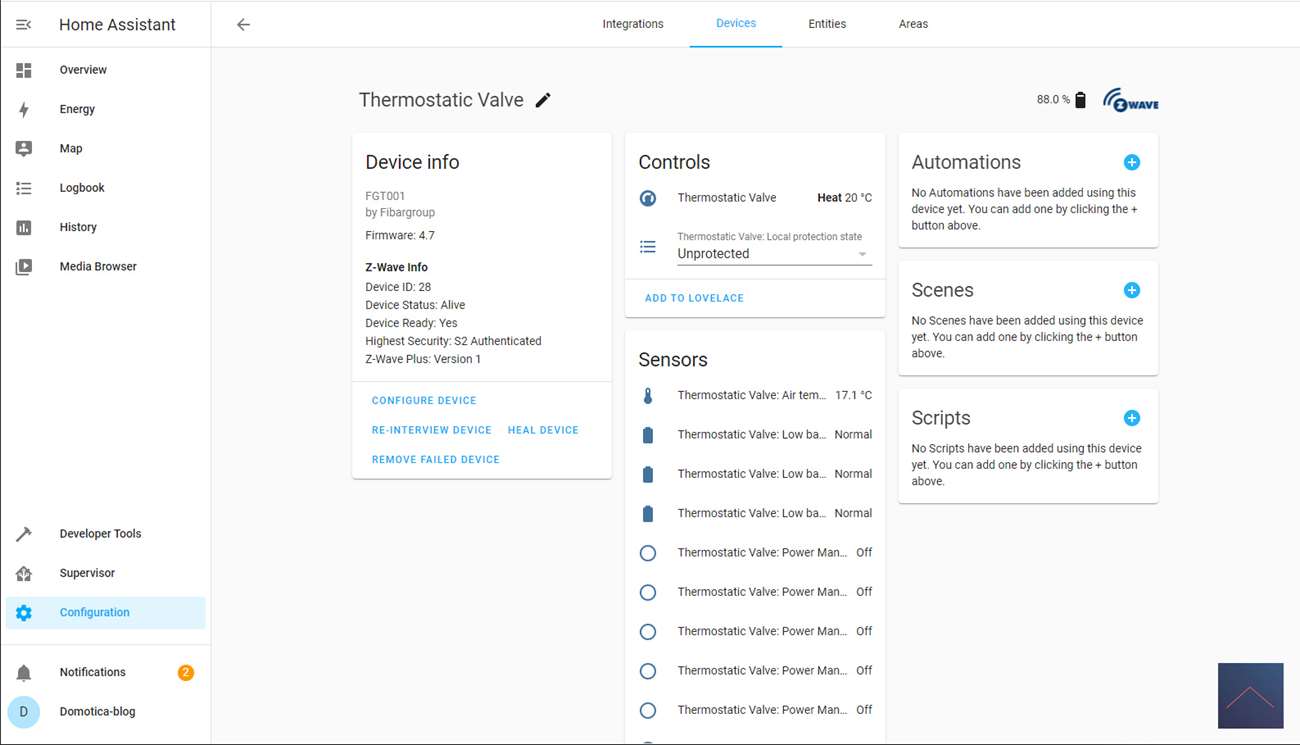The image size is (1300, 745).
Task: Open the Domotica-blog user profile
Action: pos(97,712)
